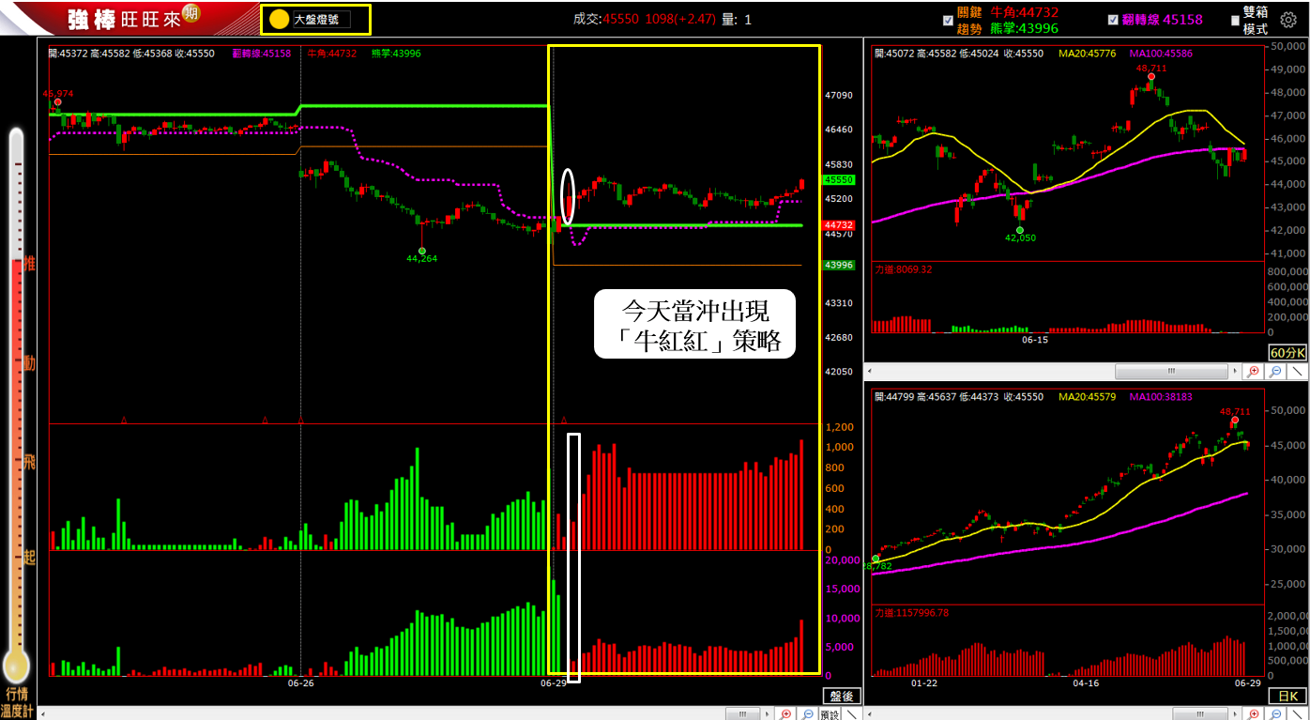
Task: Zoom out on the 60分K chart
Action: (x=1276, y=371)
